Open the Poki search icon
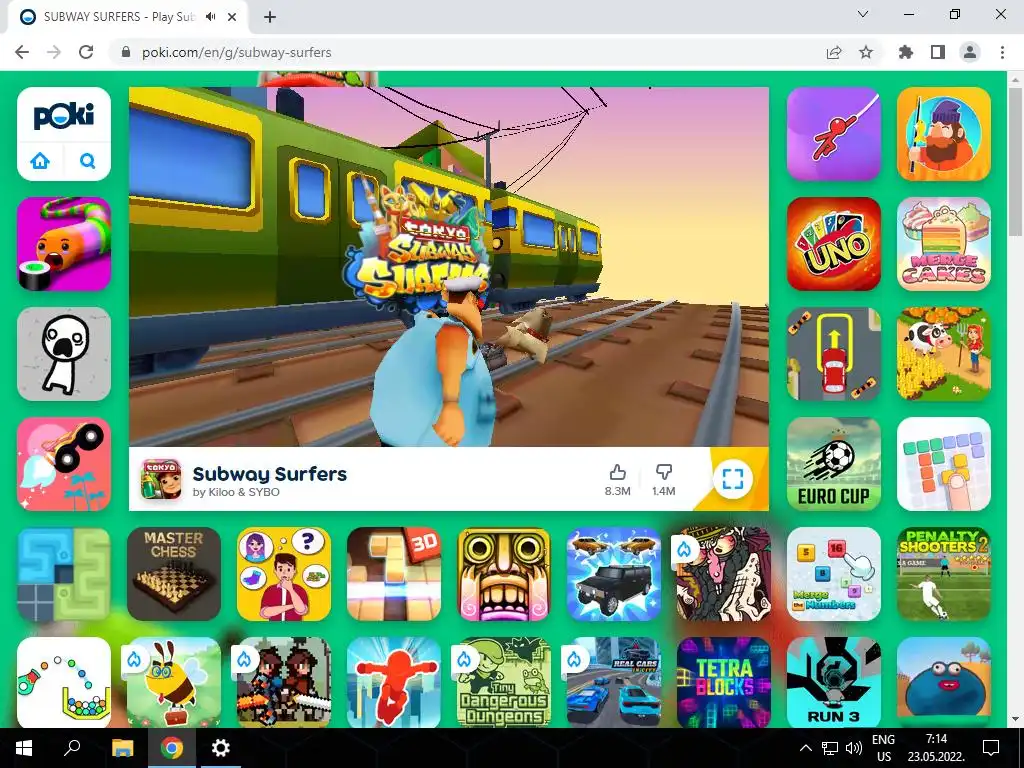 click(x=88, y=160)
